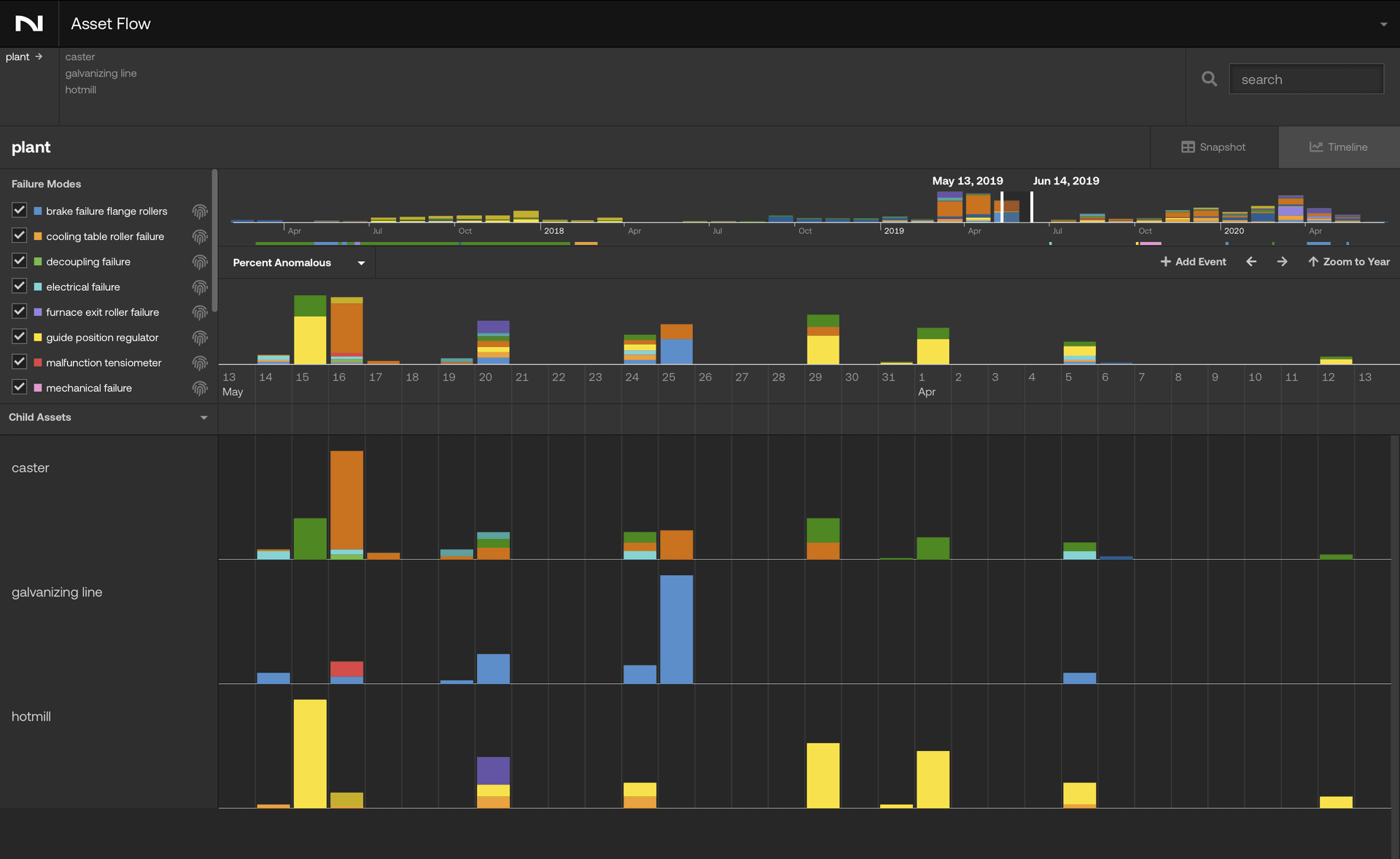Click the Asset Flow logo
The height and width of the screenshot is (859, 1400).
coord(28,23)
